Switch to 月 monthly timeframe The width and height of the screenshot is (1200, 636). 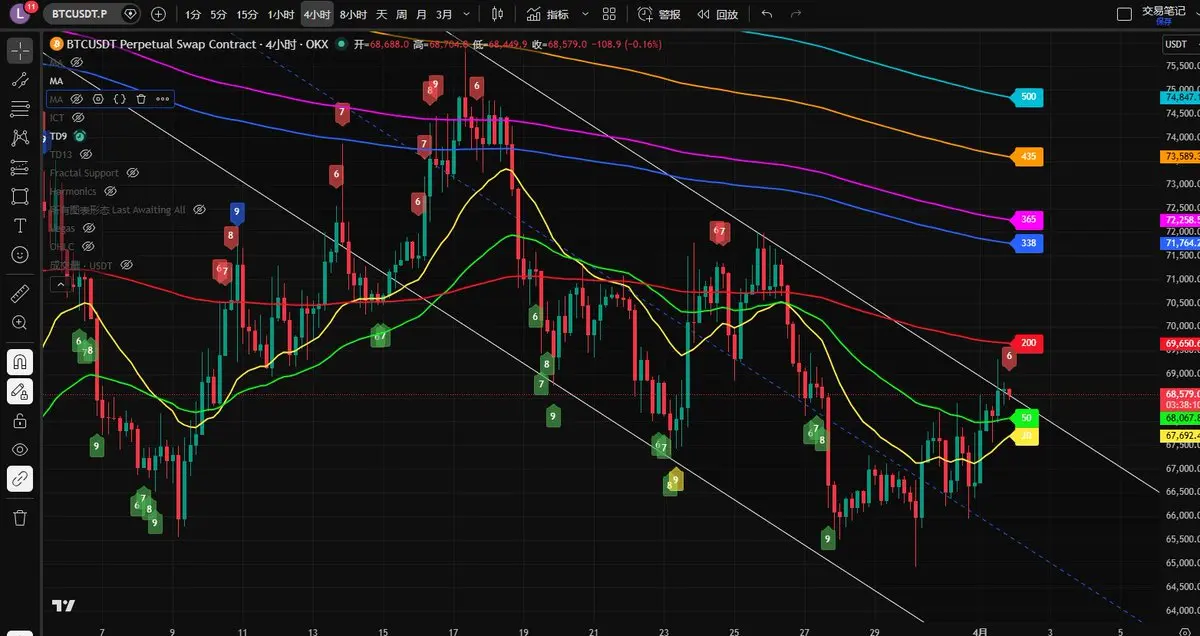pos(421,14)
